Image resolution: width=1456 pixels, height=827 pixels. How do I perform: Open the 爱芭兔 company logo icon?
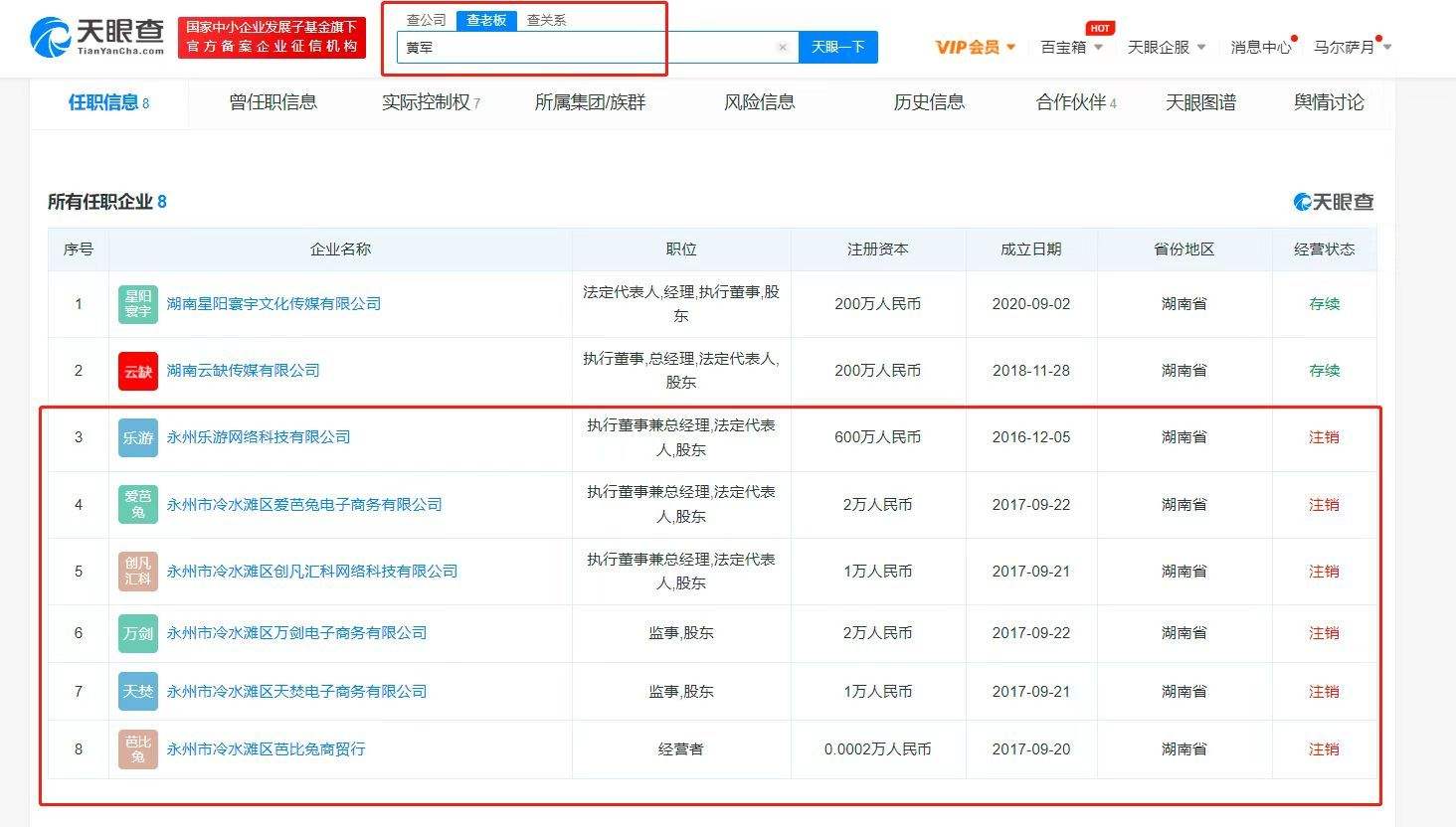[137, 505]
